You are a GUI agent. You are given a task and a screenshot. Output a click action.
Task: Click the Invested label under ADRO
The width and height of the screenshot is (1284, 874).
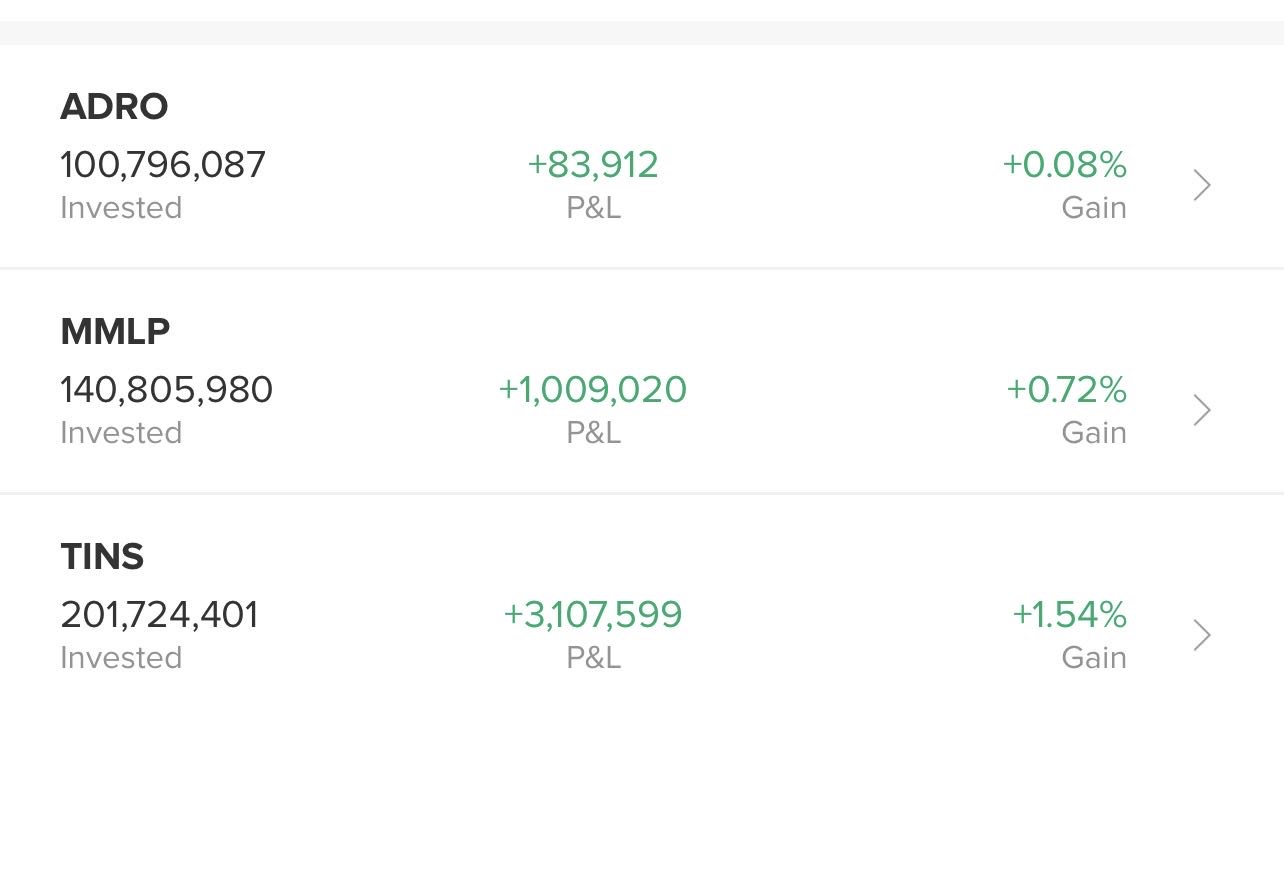pos(121,208)
